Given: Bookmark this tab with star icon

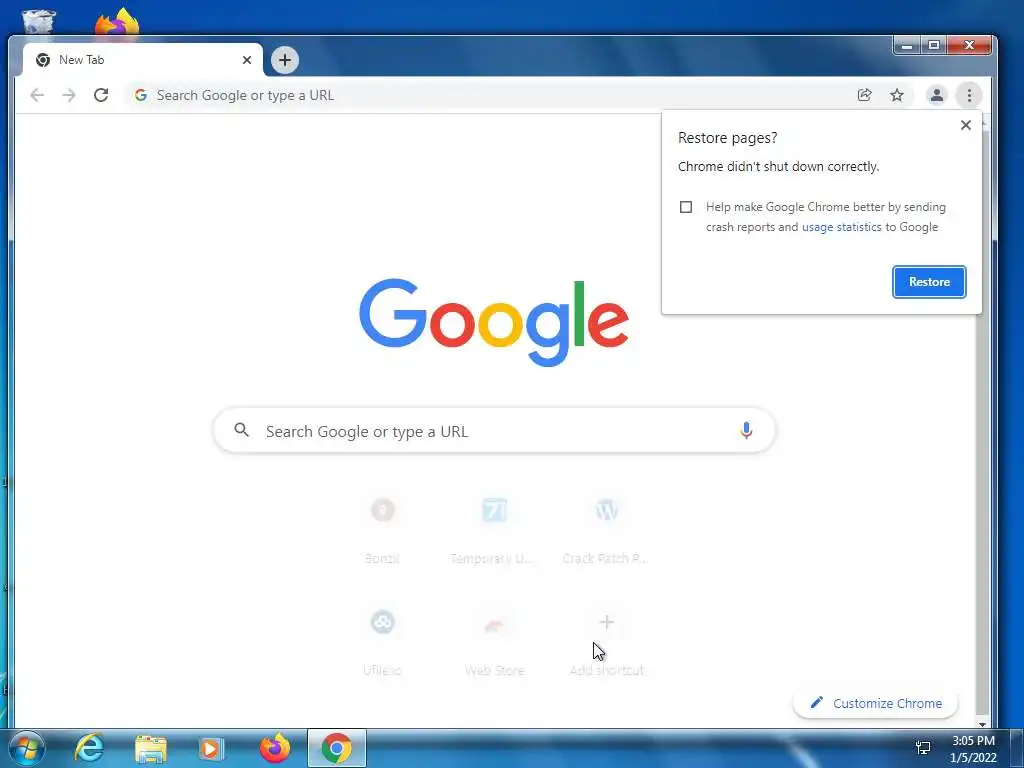Looking at the screenshot, I should pos(897,95).
